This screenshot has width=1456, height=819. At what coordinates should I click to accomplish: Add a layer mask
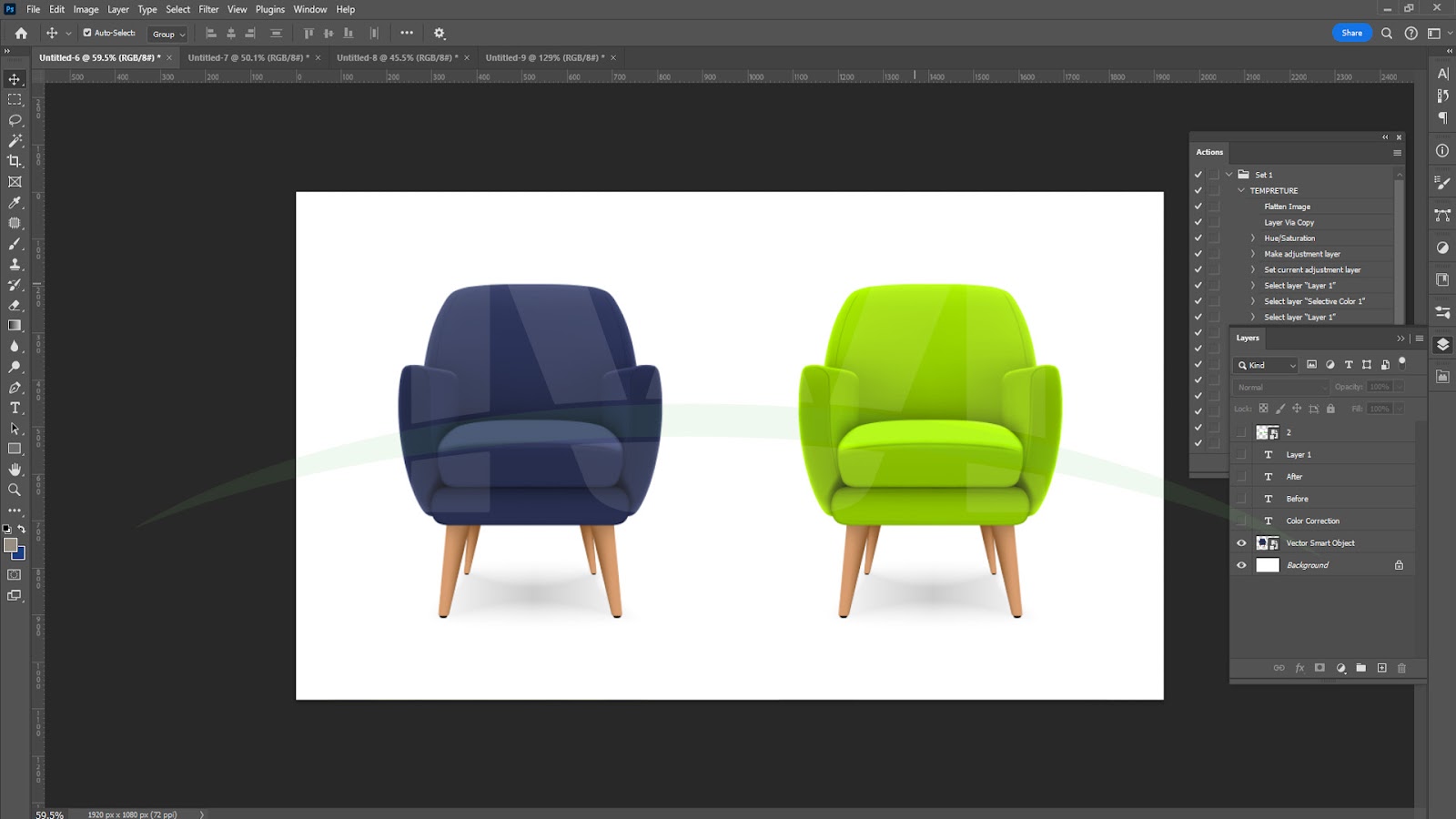pos(1319,668)
